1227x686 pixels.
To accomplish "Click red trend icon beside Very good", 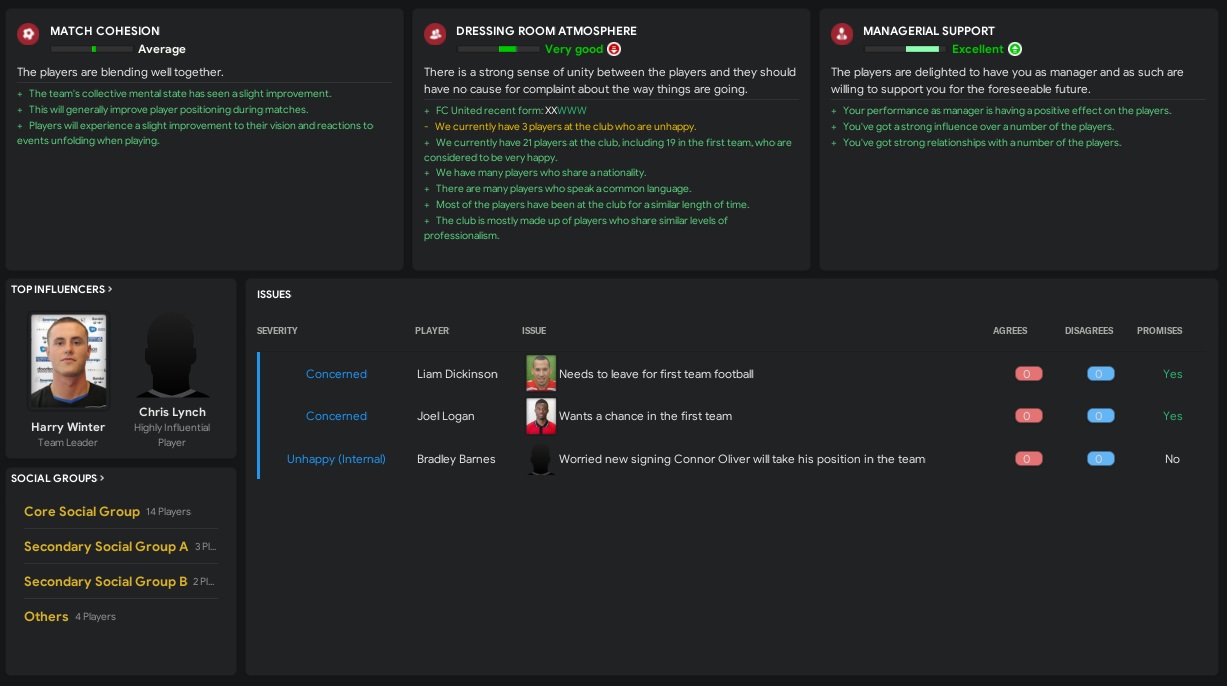I will click(614, 49).
